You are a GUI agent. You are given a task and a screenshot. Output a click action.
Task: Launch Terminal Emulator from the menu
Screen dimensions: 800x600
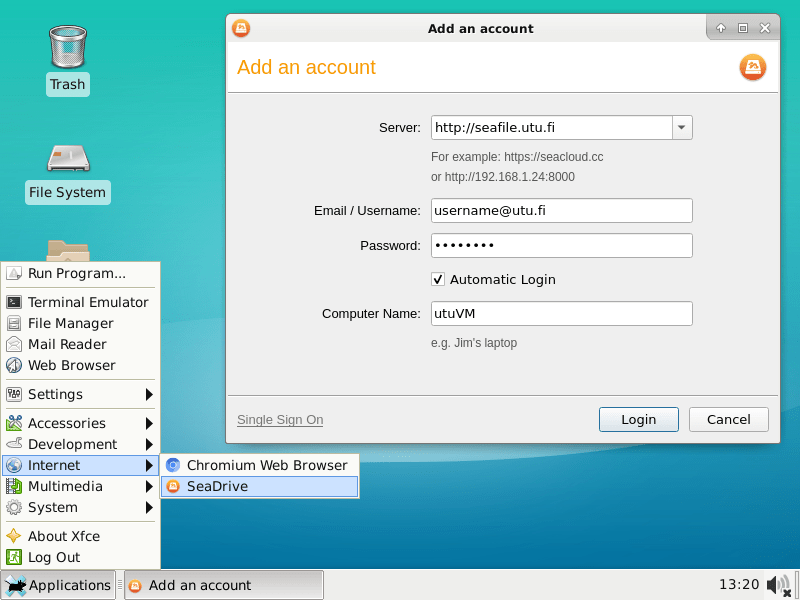pyautogui.click(x=81, y=302)
